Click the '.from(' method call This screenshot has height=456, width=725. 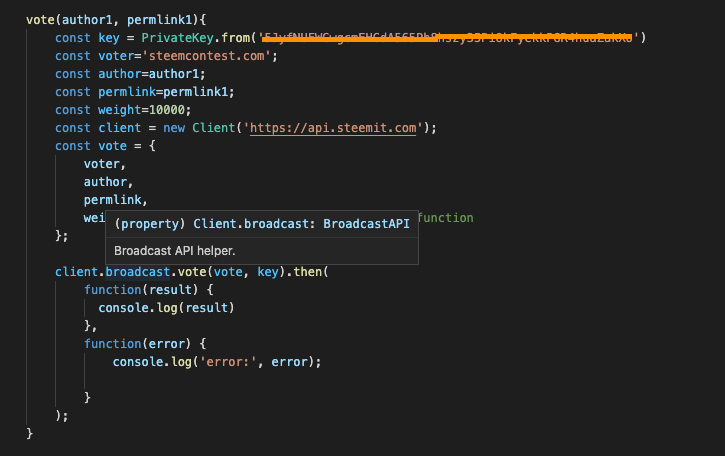tap(235, 38)
